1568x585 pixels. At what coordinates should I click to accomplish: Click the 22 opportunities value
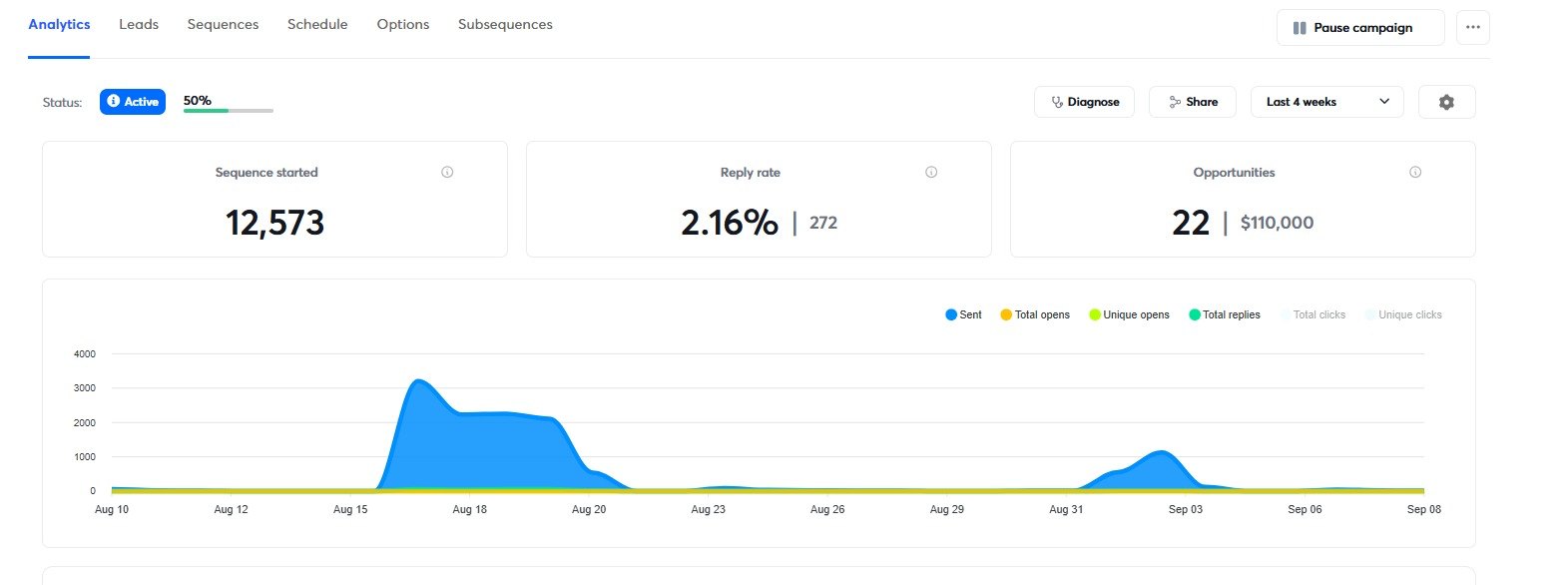coord(1191,223)
